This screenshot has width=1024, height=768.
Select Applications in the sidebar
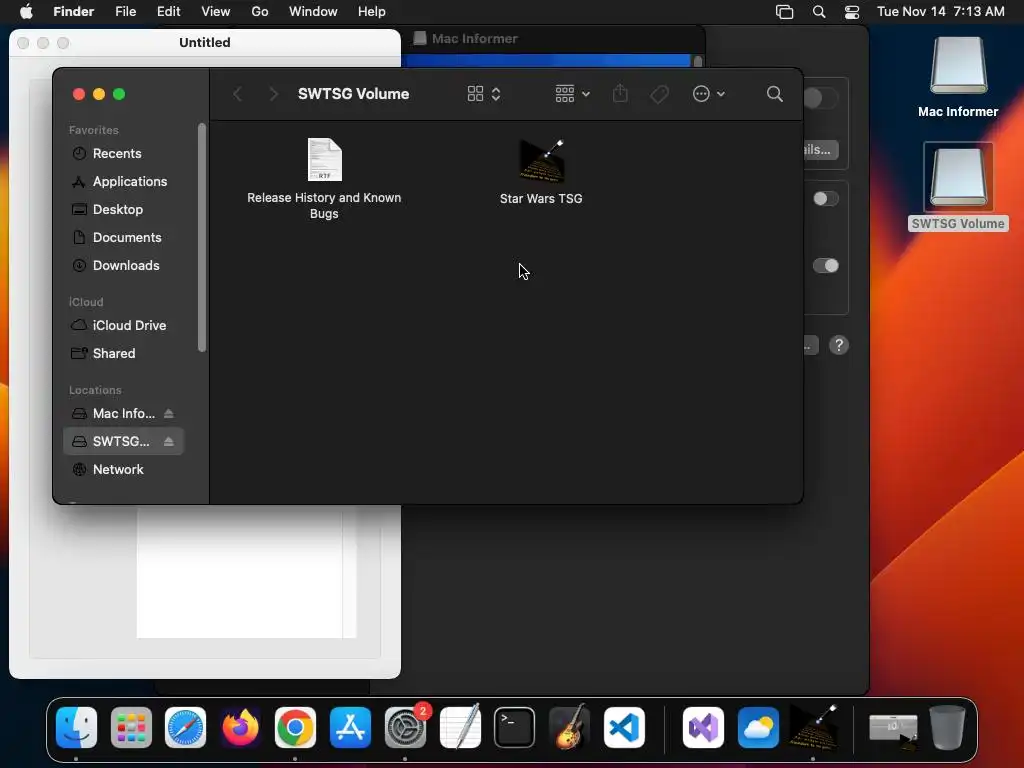124,182
